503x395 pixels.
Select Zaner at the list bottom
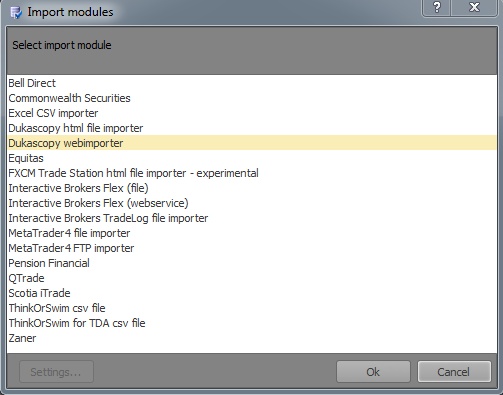pyautogui.click(x=252, y=338)
